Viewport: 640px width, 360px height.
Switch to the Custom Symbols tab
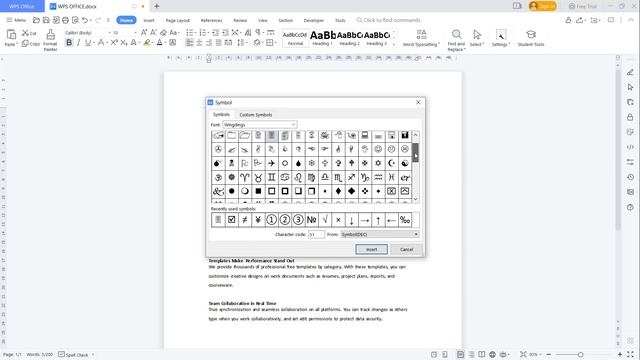256,115
